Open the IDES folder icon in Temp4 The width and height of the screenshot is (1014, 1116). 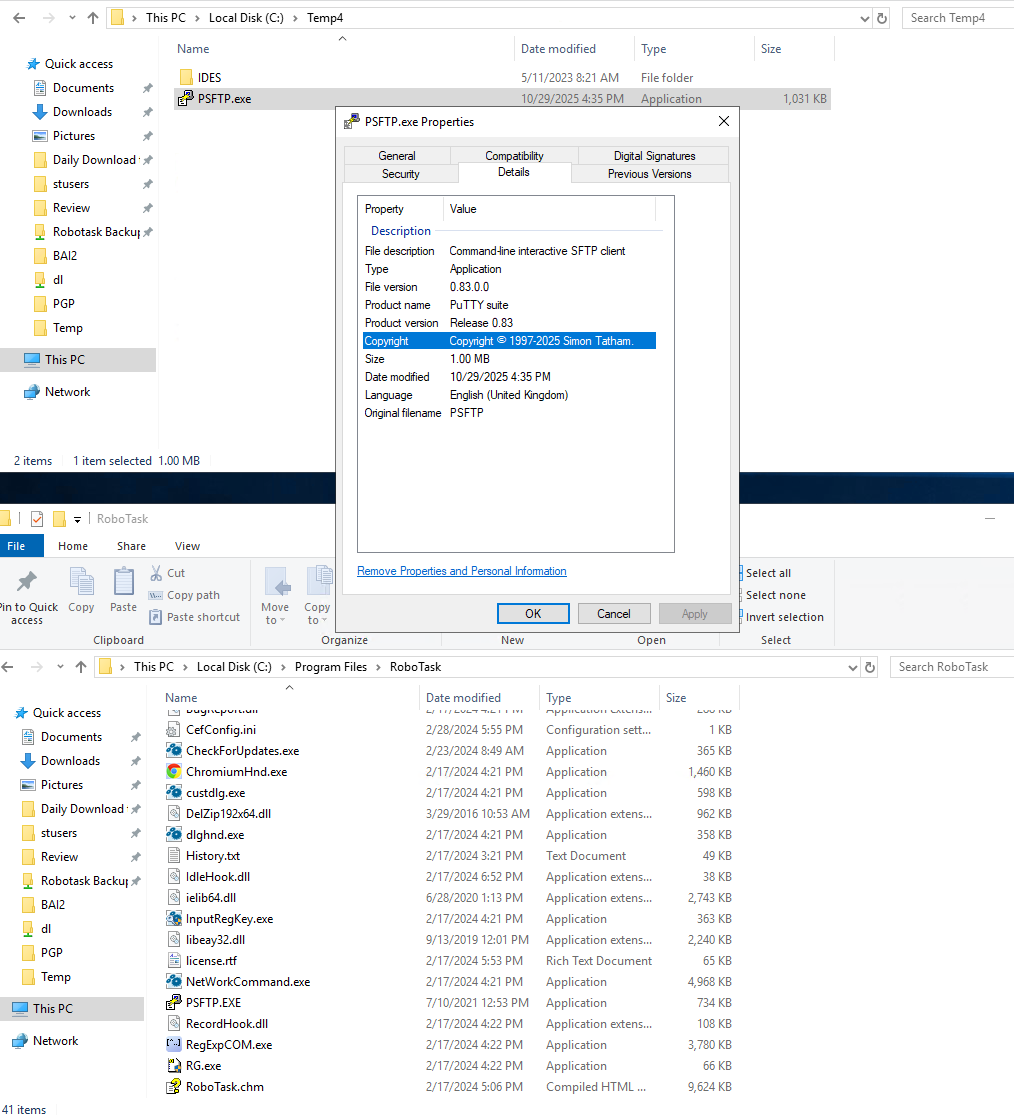pyautogui.click(x=185, y=78)
